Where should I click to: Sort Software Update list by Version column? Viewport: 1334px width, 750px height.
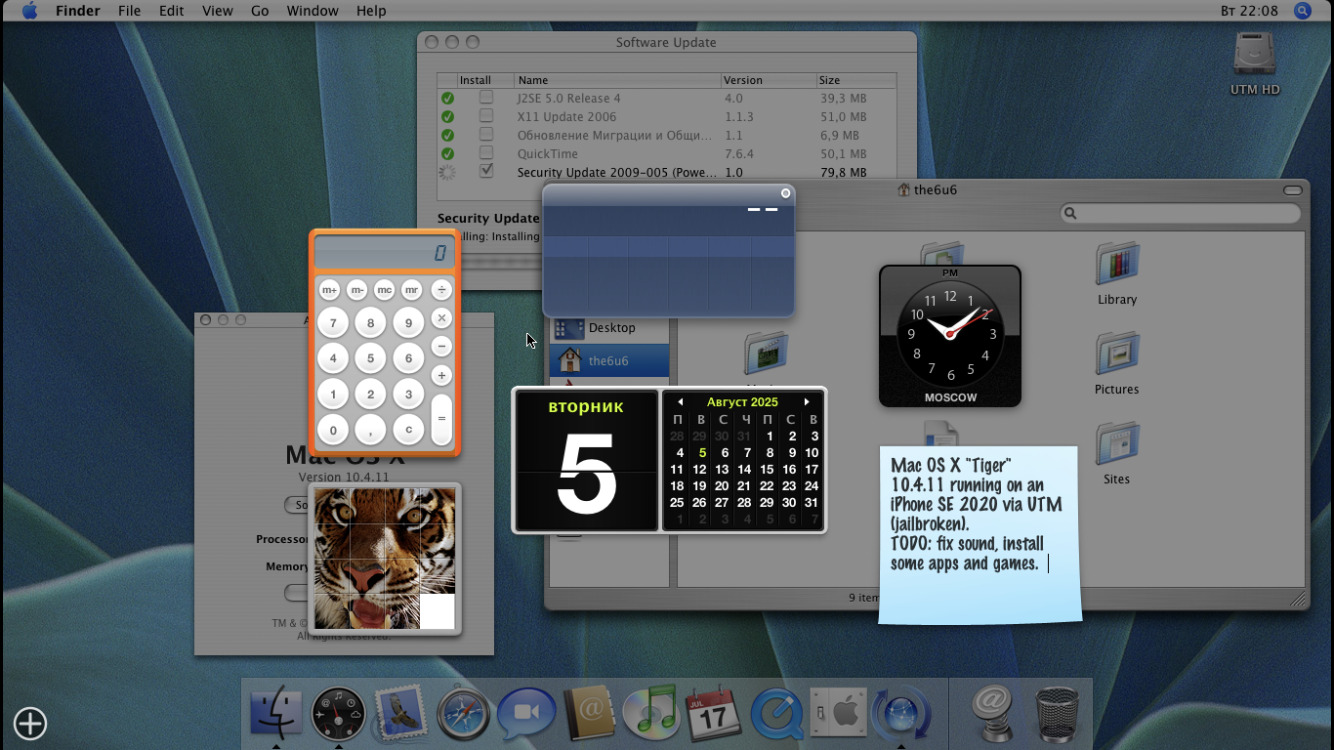(768, 80)
